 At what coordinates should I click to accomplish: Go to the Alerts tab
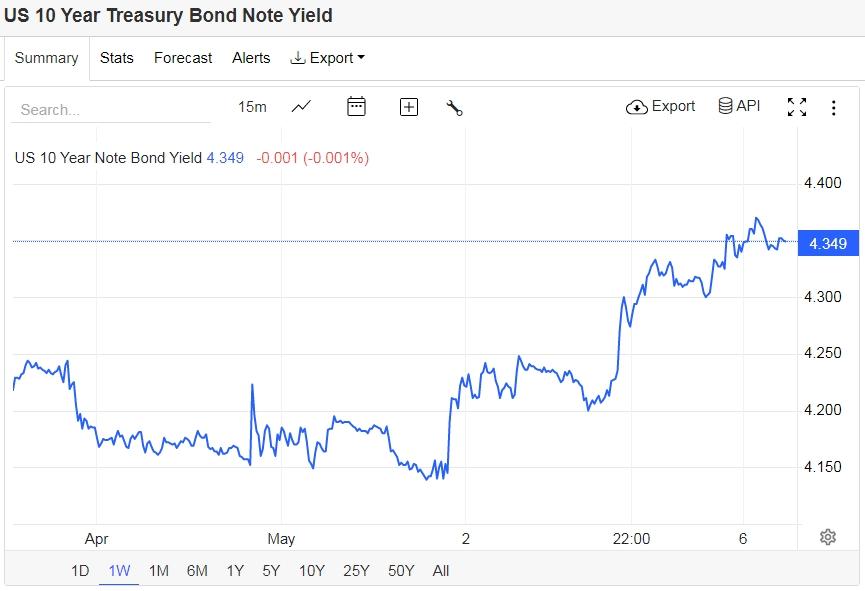click(251, 58)
